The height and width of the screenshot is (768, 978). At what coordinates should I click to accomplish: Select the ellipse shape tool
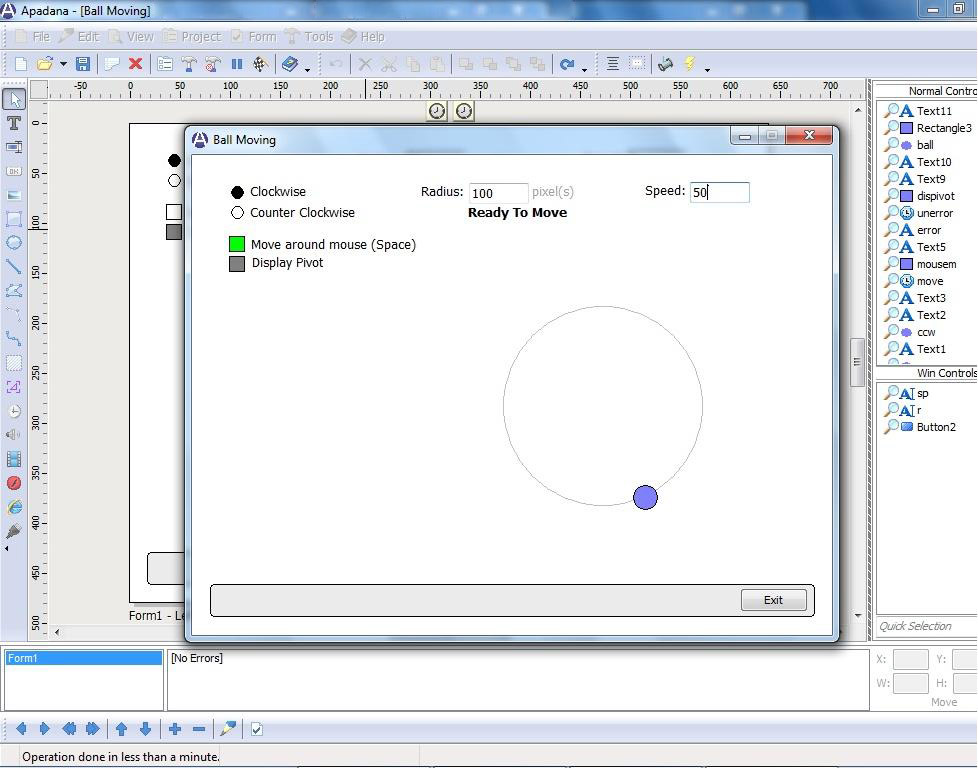tap(14, 243)
